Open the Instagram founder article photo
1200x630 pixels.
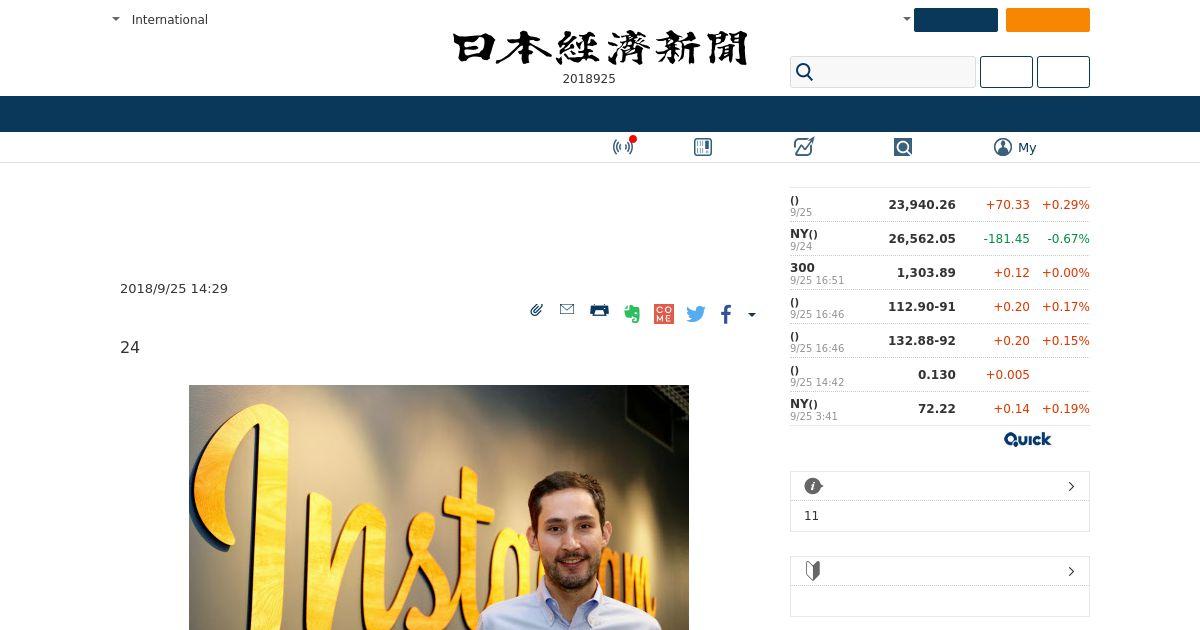tap(439, 507)
